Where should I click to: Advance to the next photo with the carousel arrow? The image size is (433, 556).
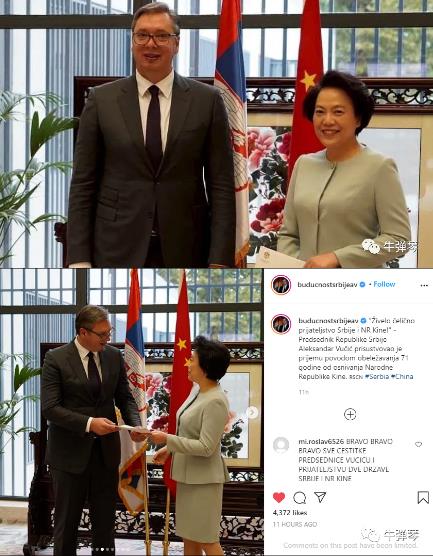(252, 412)
